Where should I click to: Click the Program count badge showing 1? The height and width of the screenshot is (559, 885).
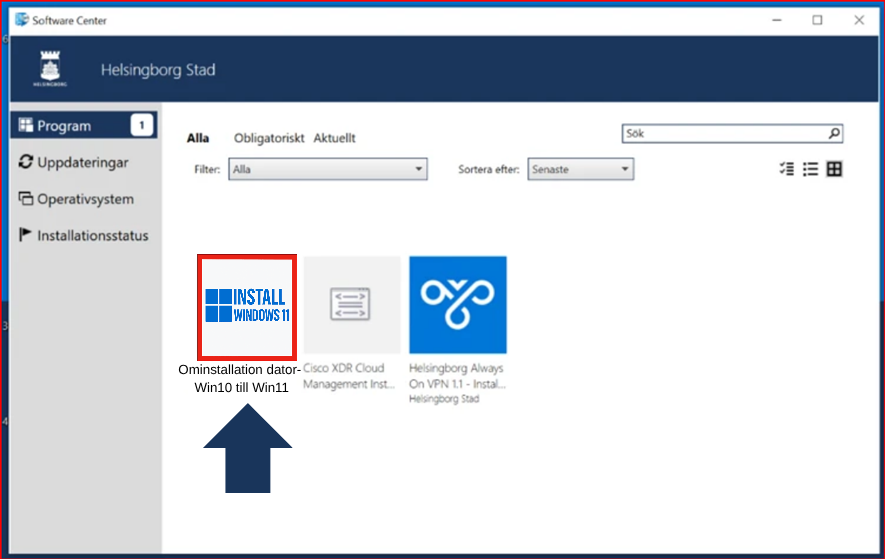click(x=142, y=125)
